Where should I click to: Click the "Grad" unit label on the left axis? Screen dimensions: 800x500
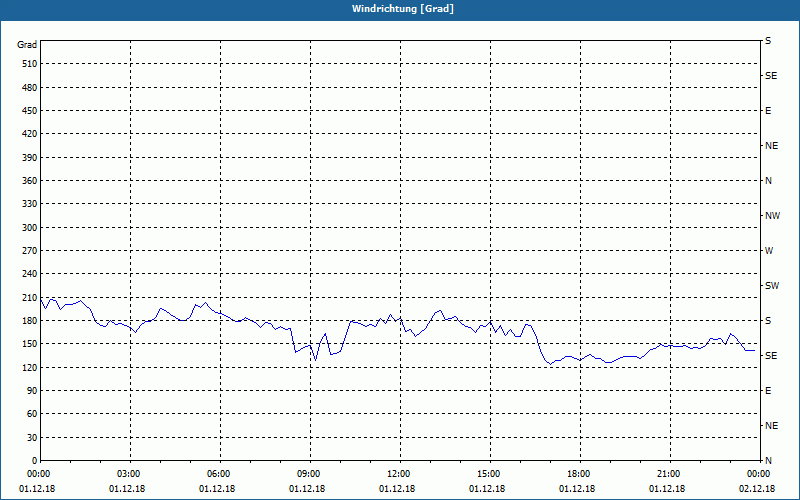coord(27,45)
